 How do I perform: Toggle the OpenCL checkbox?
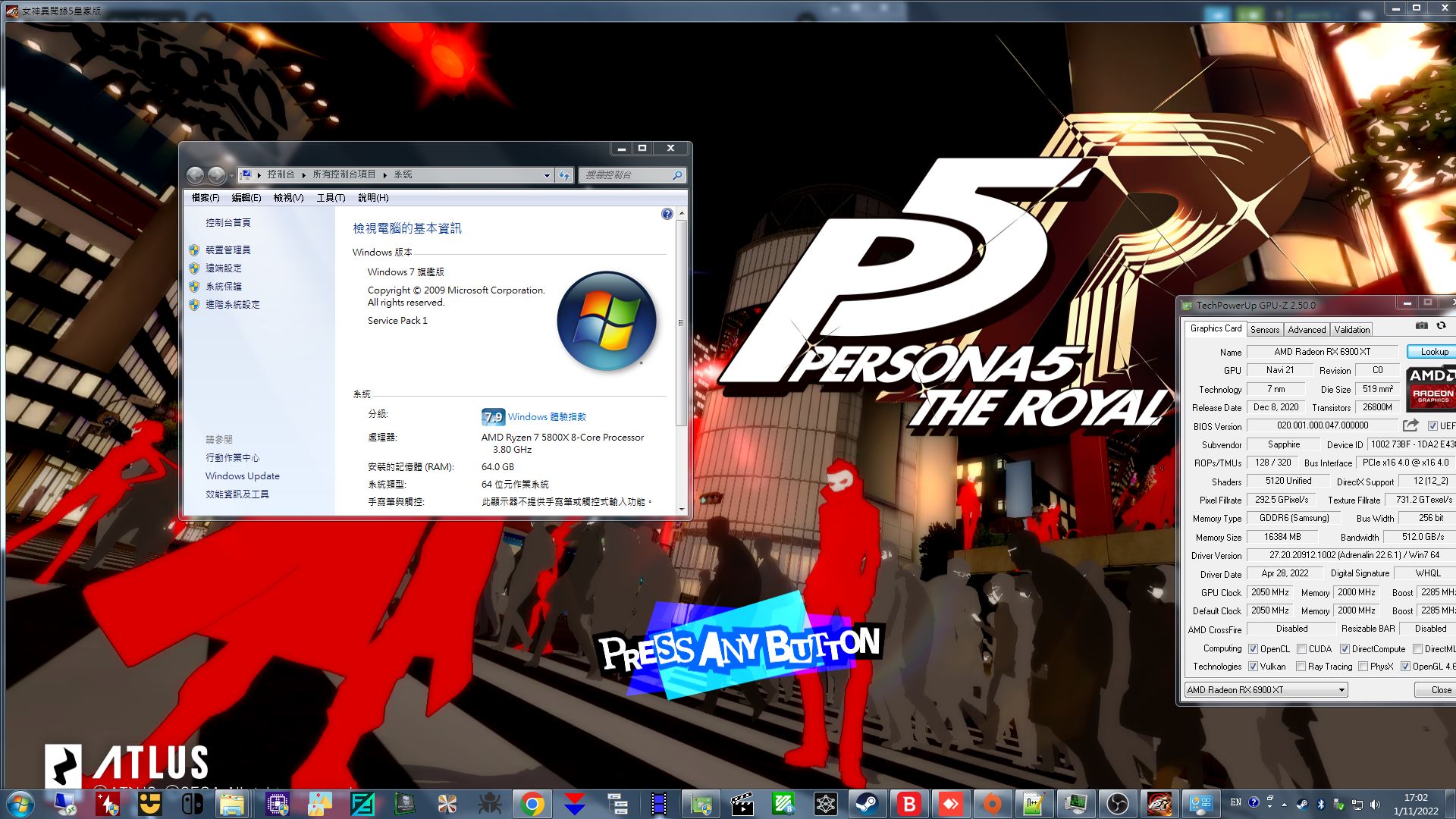point(1254,648)
